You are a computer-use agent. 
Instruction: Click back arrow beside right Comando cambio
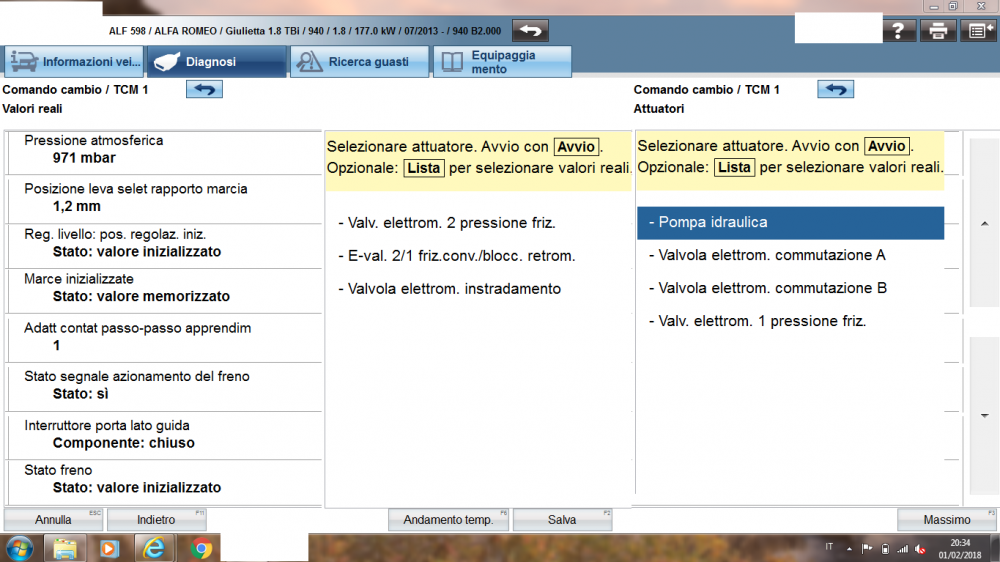coord(836,90)
